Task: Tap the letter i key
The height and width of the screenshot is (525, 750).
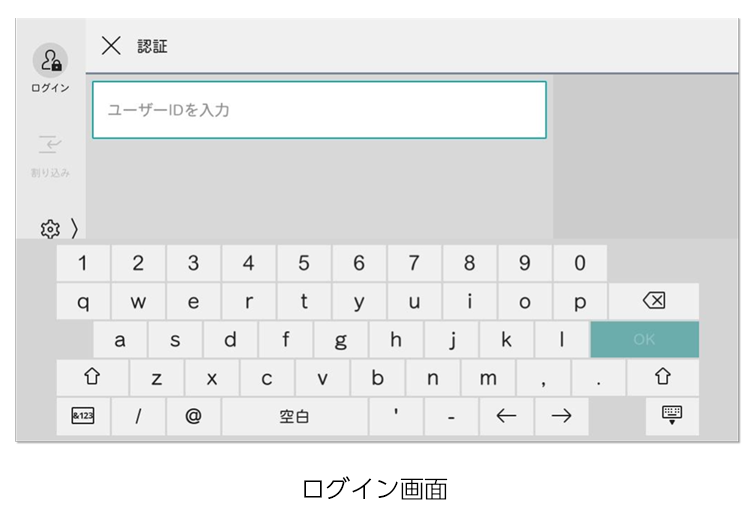Action: (470, 301)
